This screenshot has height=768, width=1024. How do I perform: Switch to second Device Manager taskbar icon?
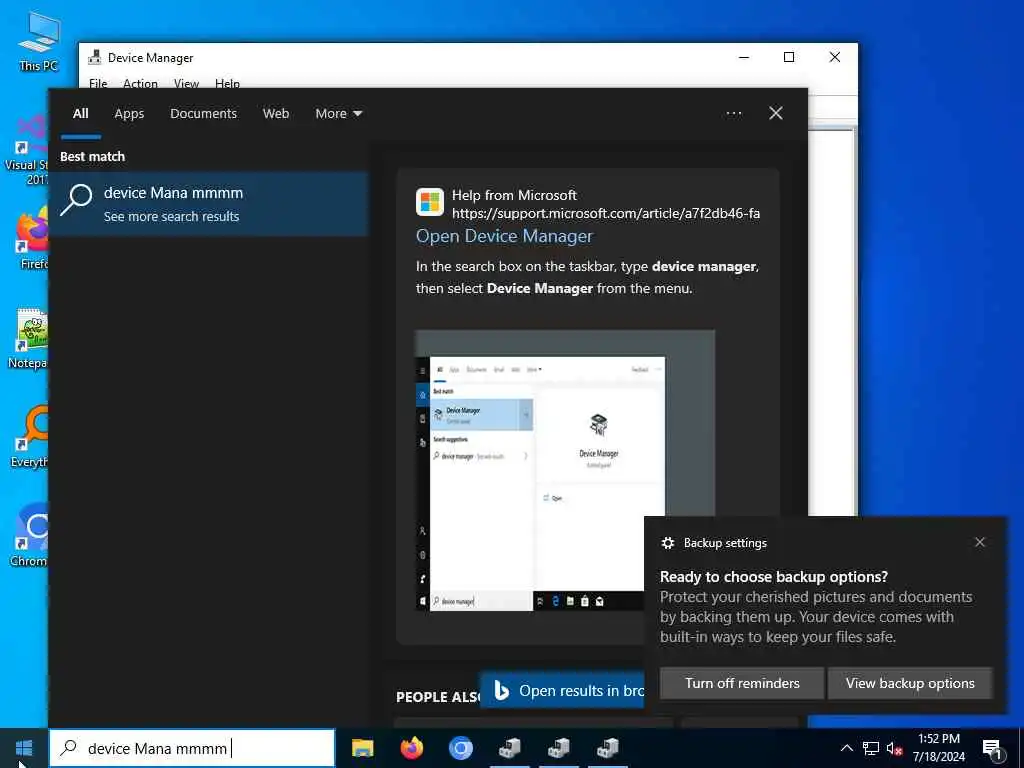pos(559,748)
